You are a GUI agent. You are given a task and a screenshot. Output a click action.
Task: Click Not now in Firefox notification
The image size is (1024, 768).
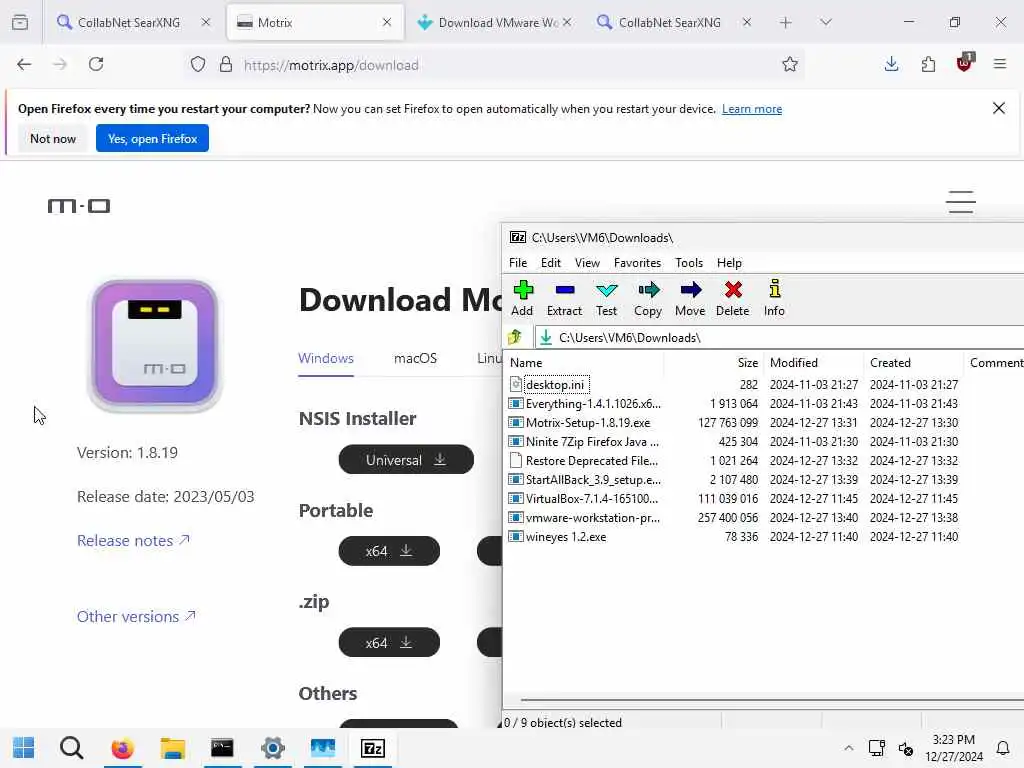point(53,138)
